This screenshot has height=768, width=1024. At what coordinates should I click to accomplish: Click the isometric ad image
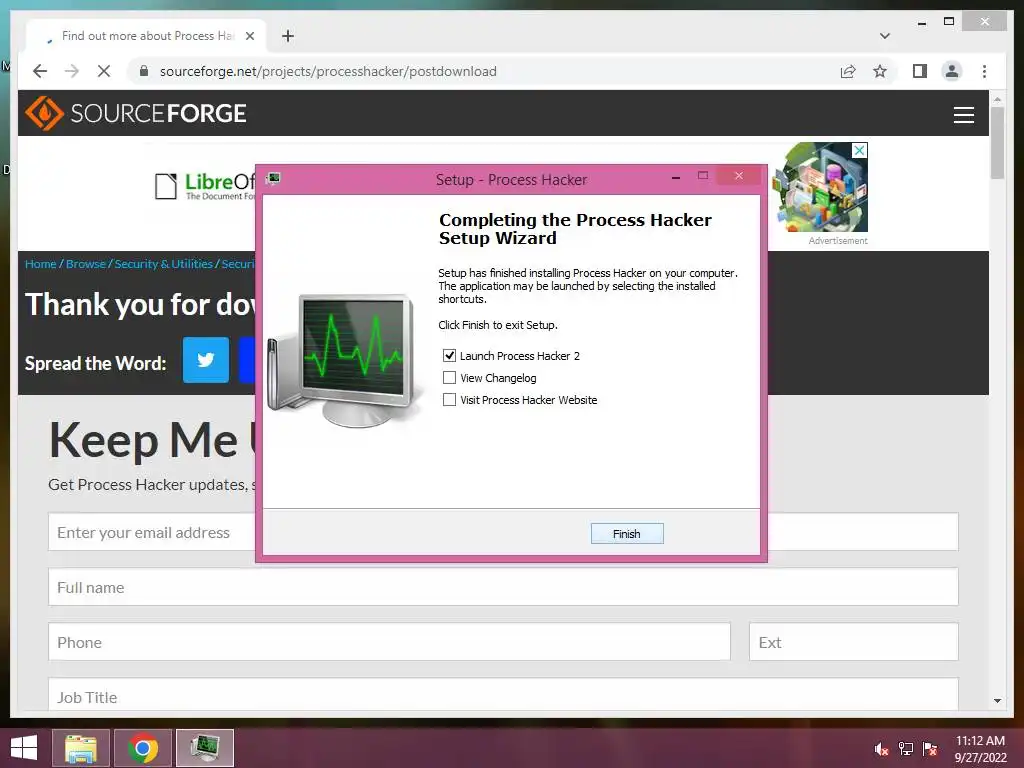(x=820, y=187)
